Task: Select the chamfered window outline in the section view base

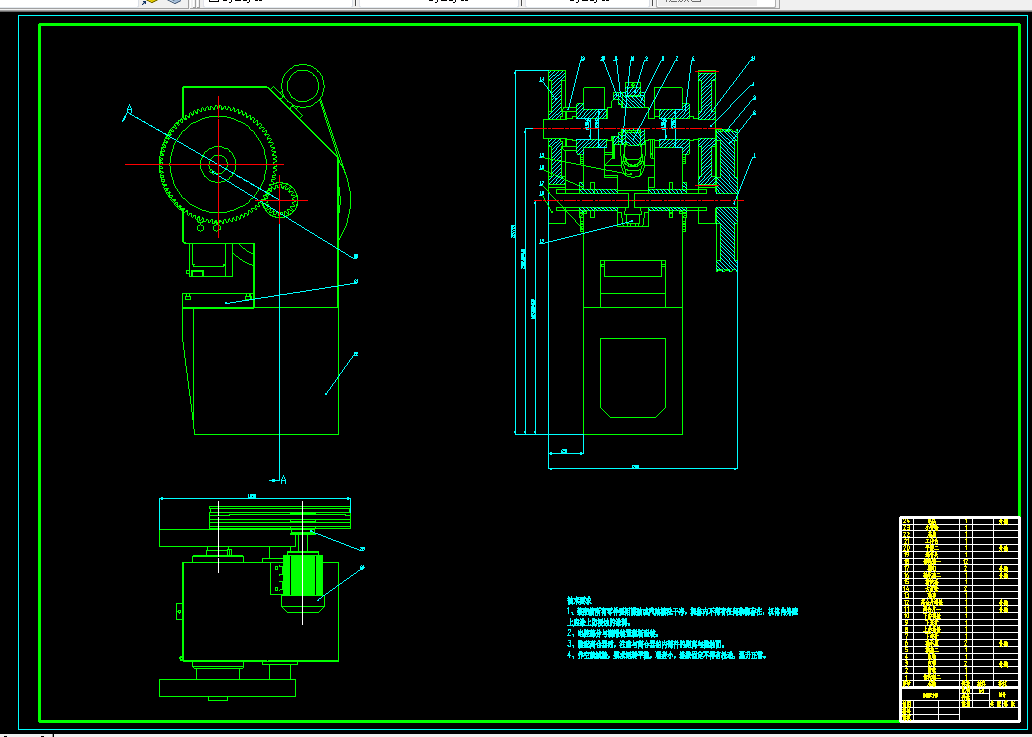Action: click(x=632, y=377)
